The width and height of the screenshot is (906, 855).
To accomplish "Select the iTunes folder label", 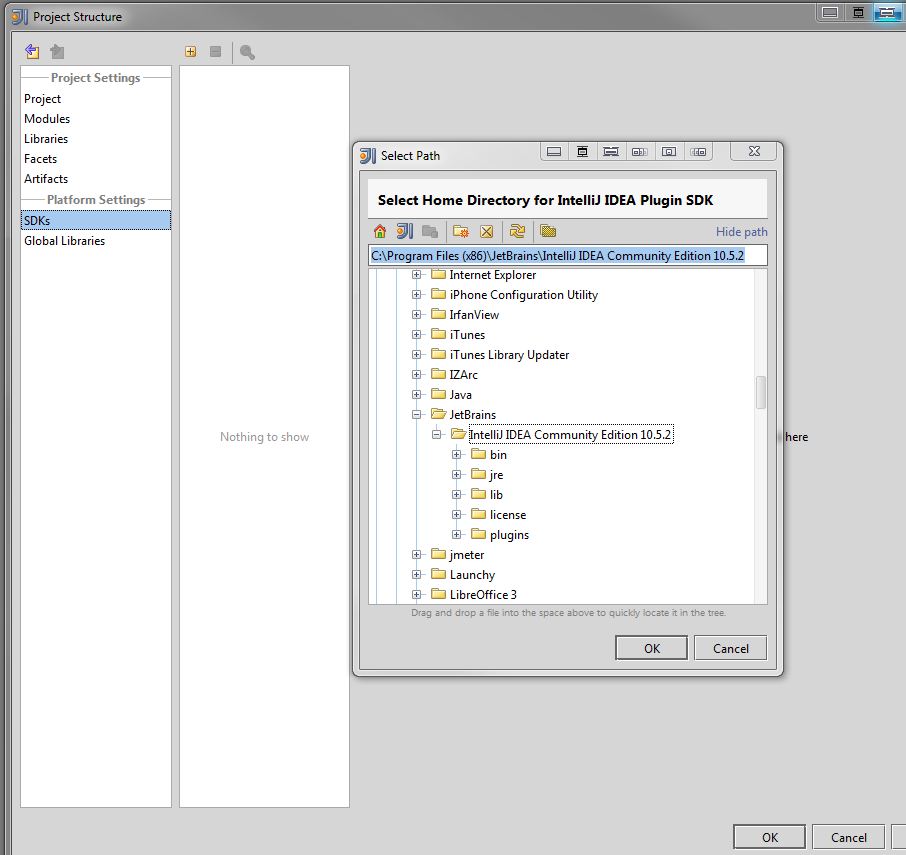I will click(467, 334).
